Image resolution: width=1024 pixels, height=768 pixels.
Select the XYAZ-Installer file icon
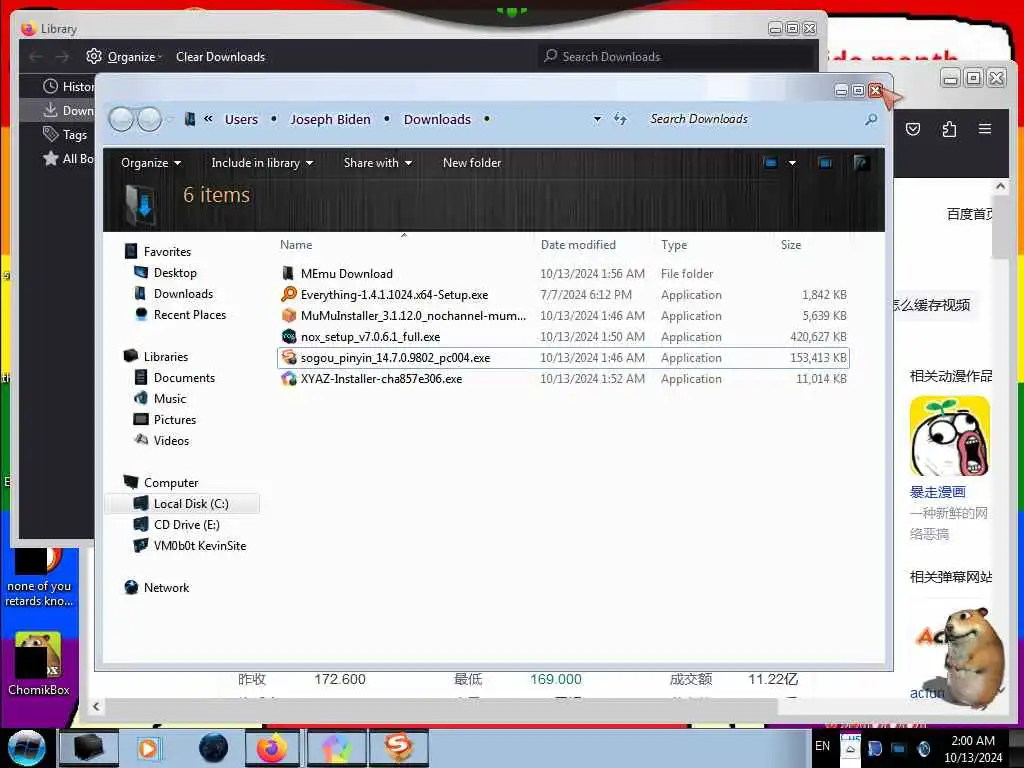click(289, 378)
